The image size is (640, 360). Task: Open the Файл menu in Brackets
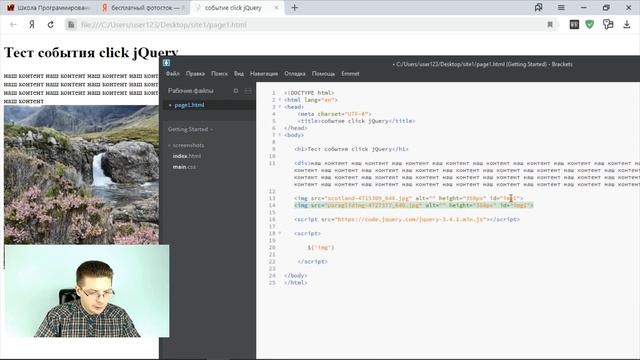(x=173, y=74)
